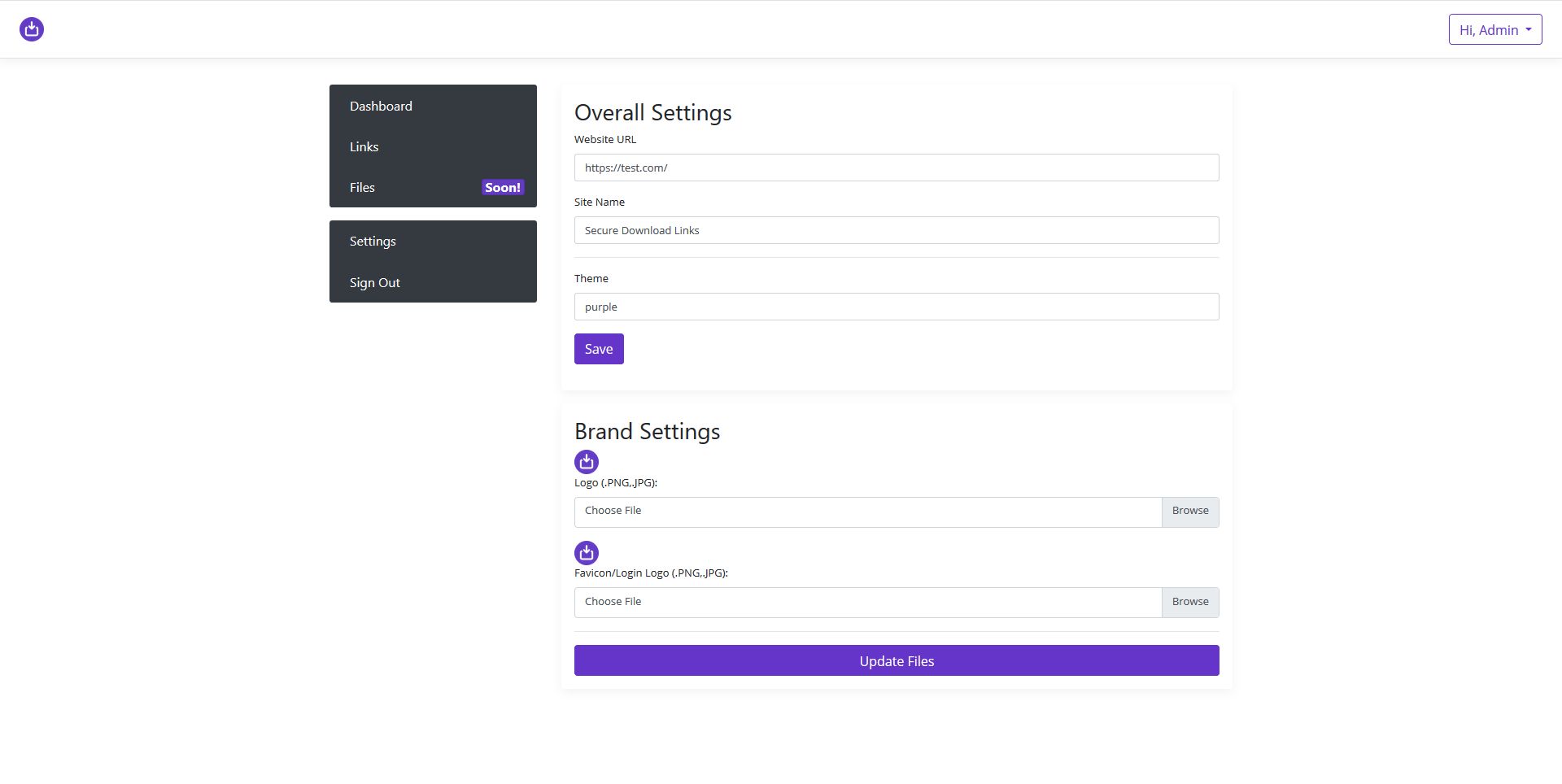Viewport: 1562px width, 784px height.
Task: Click into the Site Name field
Action: 896,230
